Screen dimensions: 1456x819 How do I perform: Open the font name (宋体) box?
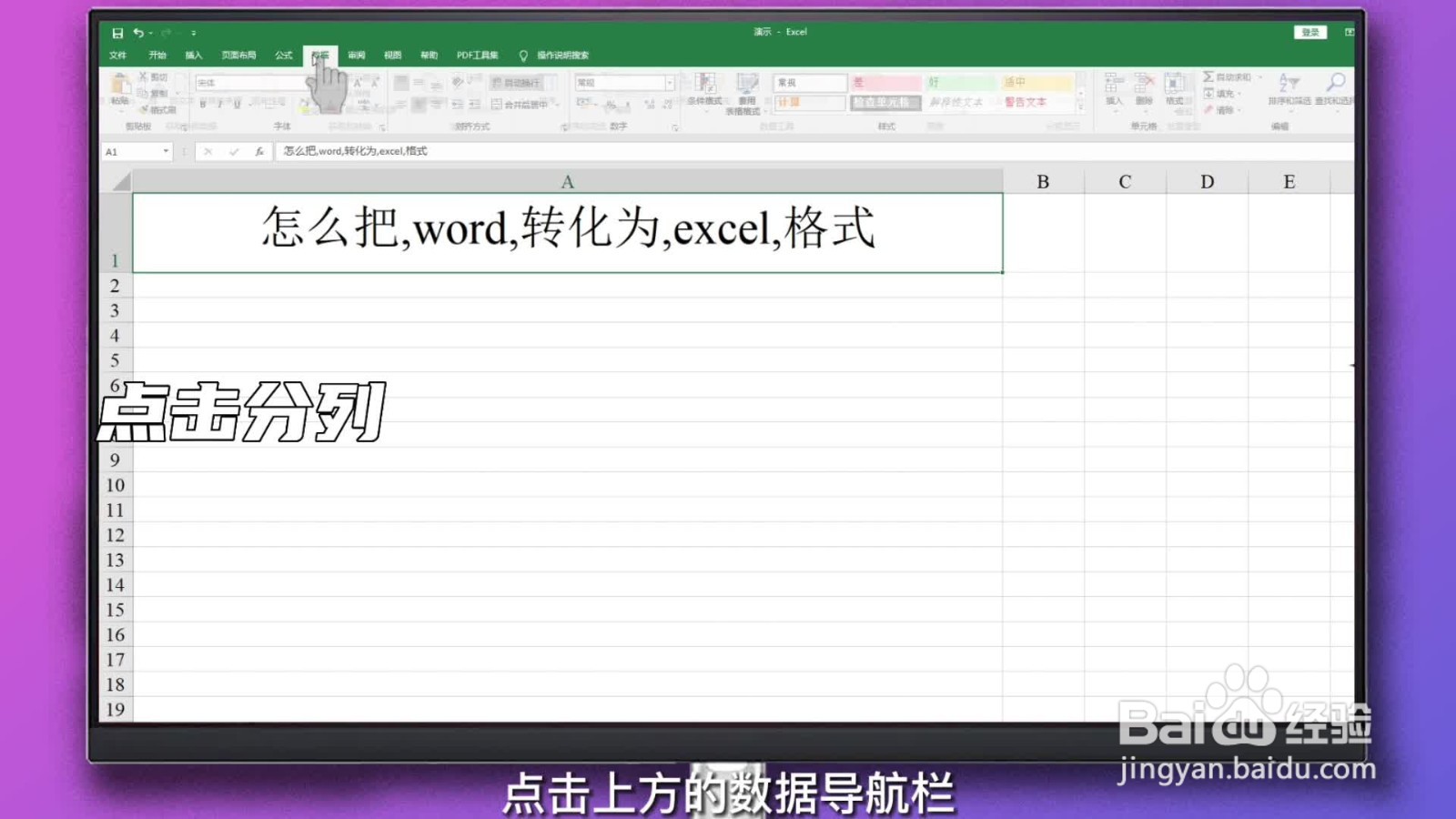point(250,83)
